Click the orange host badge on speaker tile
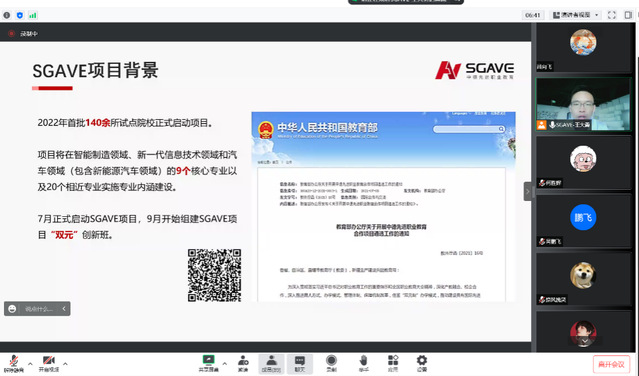The width and height of the screenshot is (639, 376). click(x=541, y=125)
